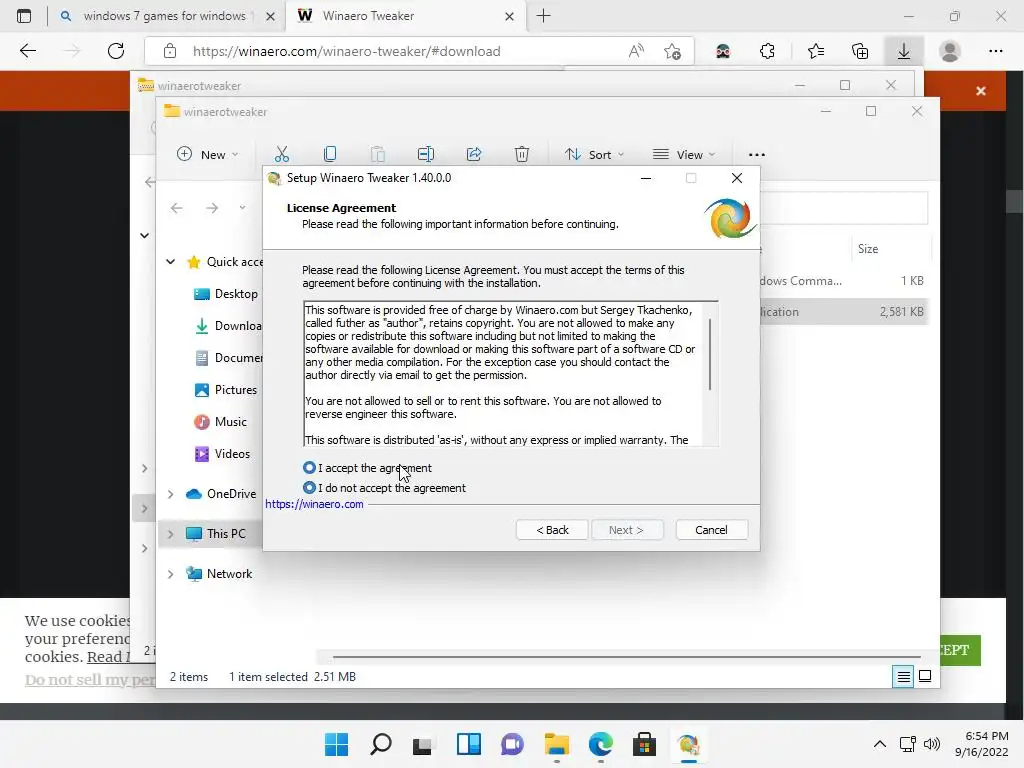Screen dimensions: 1024x768
Task: Click the Delete trash icon in Explorer
Action: click(x=522, y=154)
